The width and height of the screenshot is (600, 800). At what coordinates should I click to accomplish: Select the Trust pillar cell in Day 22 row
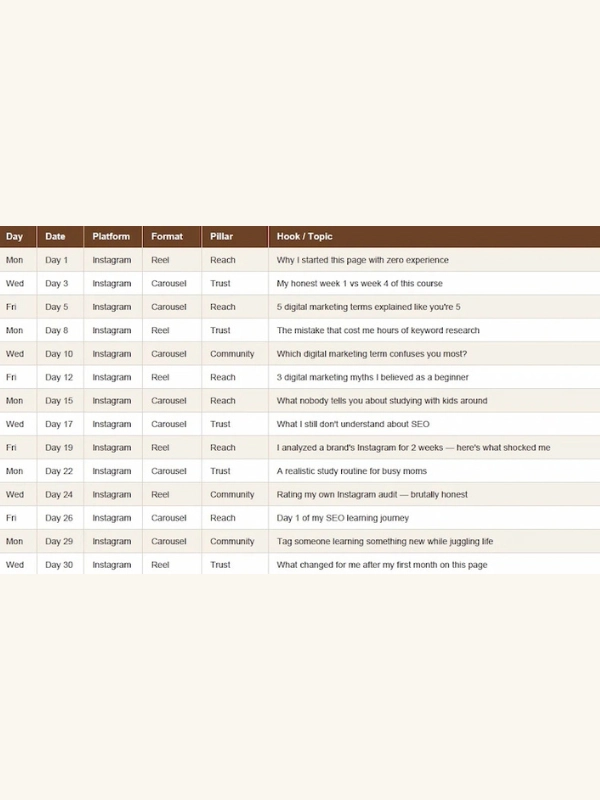(235, 471)
